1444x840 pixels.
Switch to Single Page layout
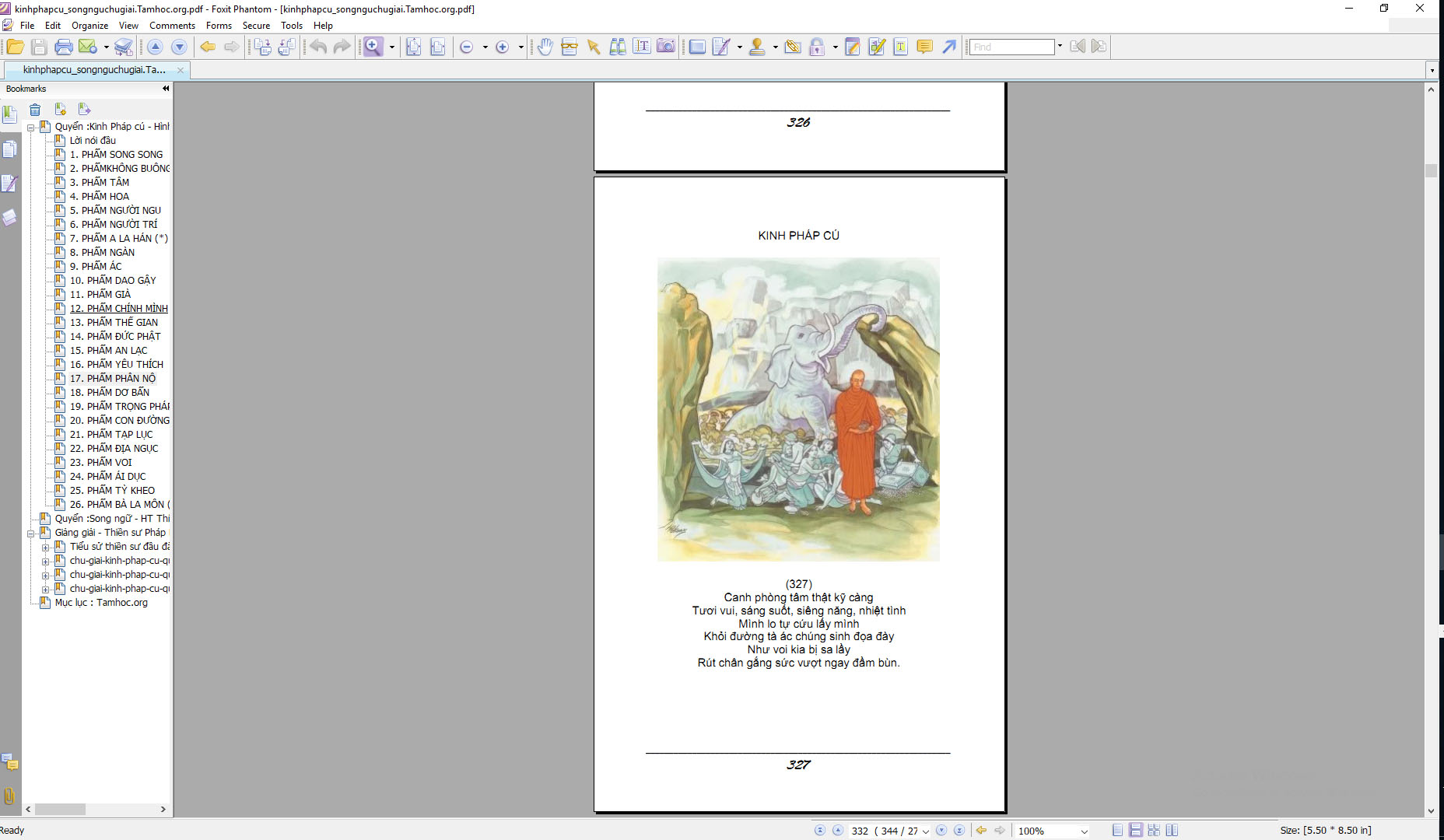[x=1118, y=831]
